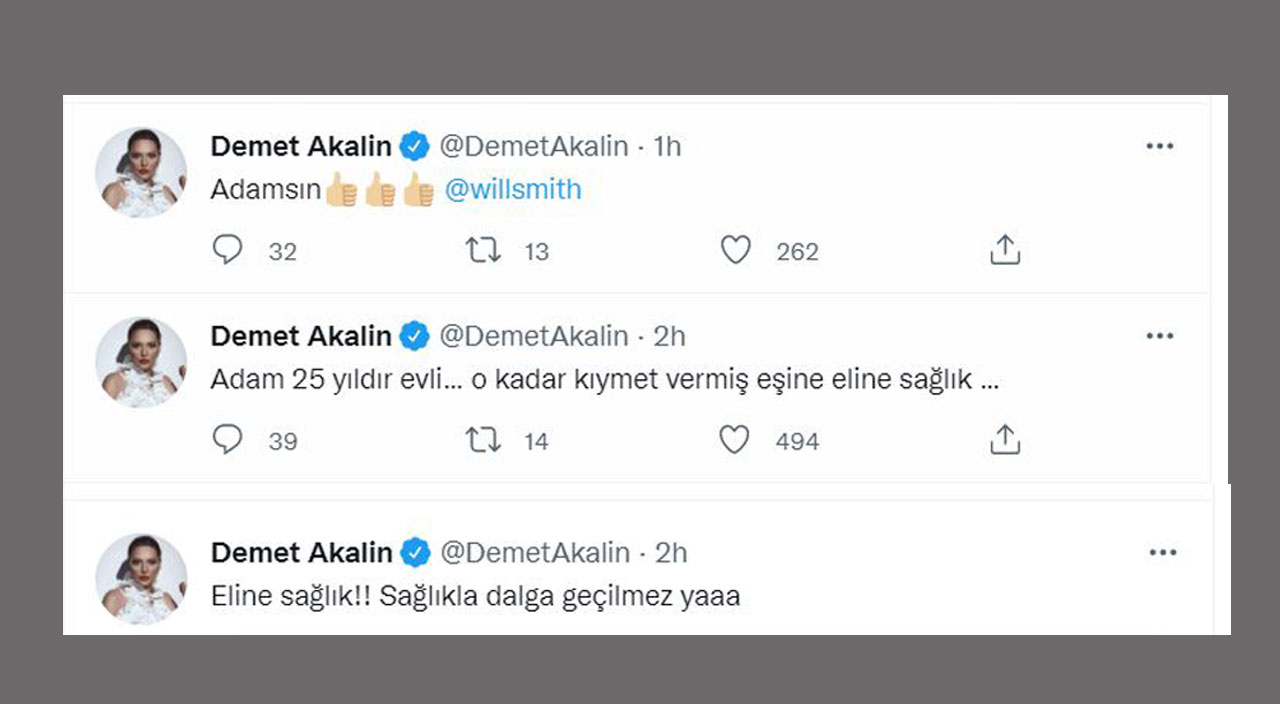Select the retweet icon showing 14 retweets
Screen dimensions: 1280x704
pos(483,440)
